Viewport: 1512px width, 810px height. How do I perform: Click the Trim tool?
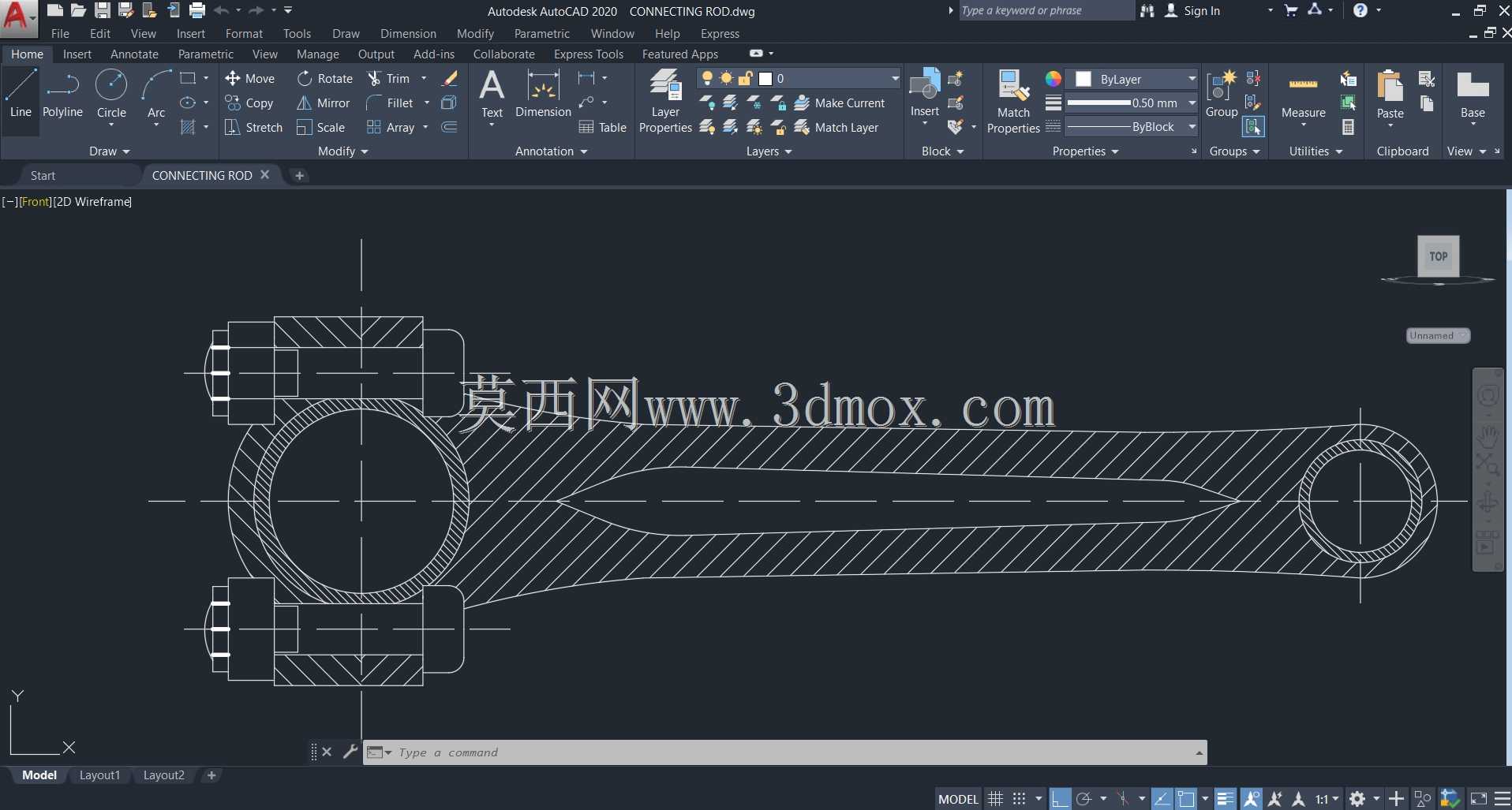pyautogui.click(x=389, y=78)
